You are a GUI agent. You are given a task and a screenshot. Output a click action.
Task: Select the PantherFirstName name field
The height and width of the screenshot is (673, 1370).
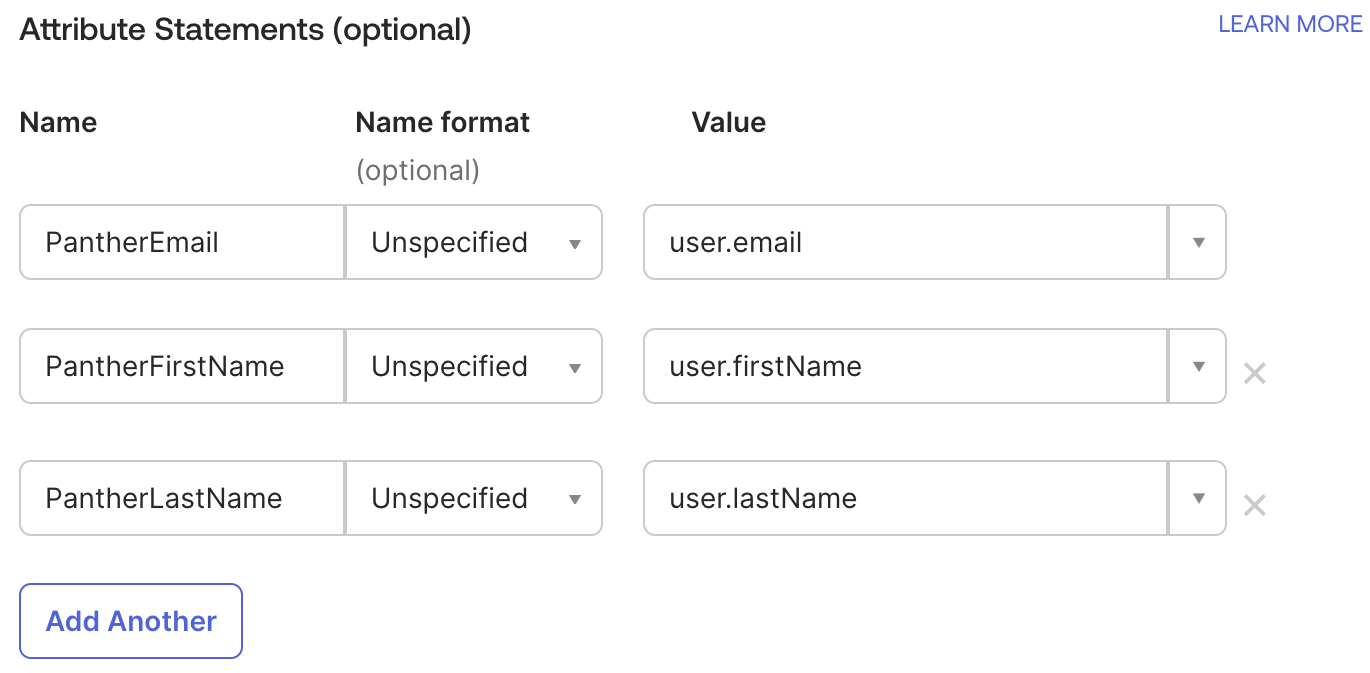[180, 366]
